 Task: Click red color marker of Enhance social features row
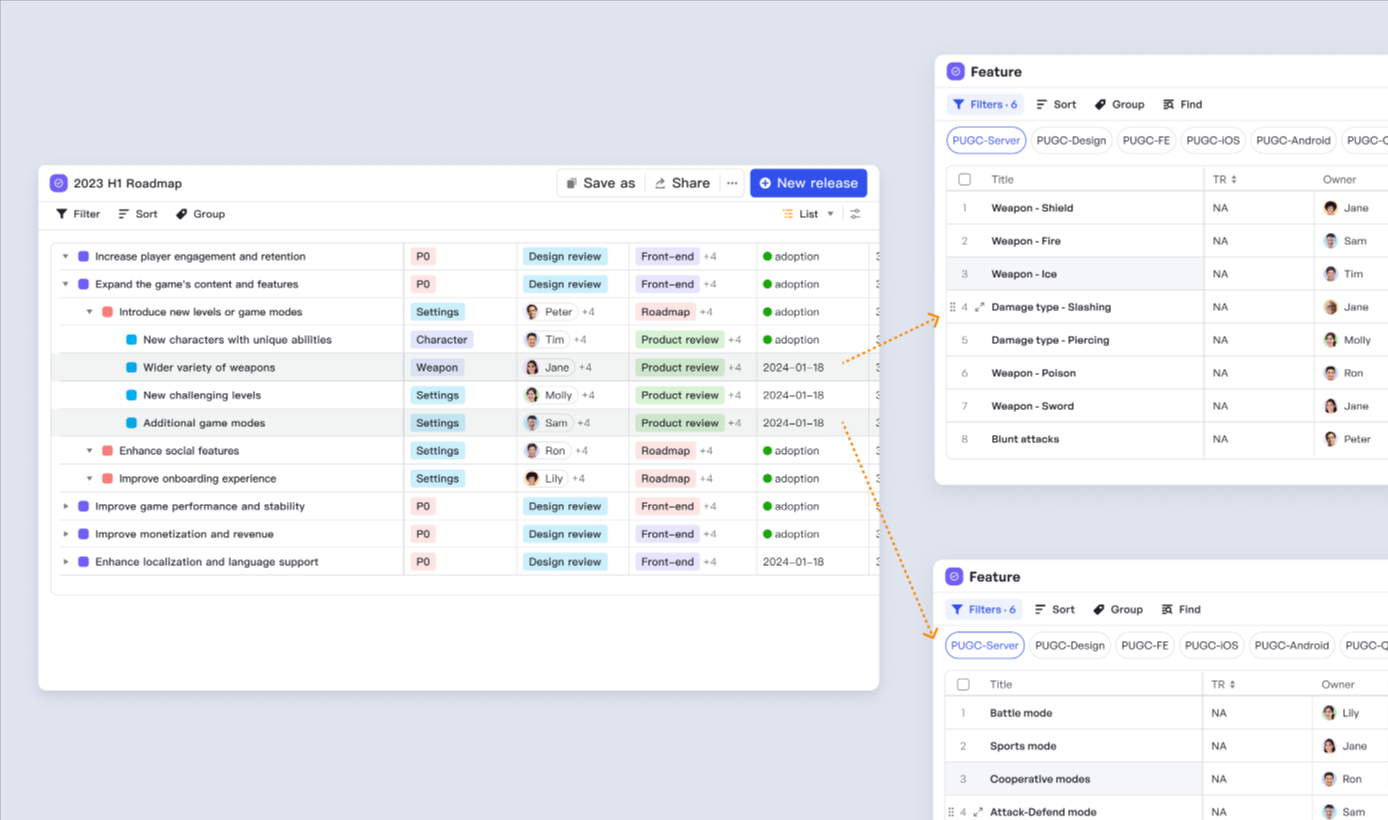pos(108,451)
